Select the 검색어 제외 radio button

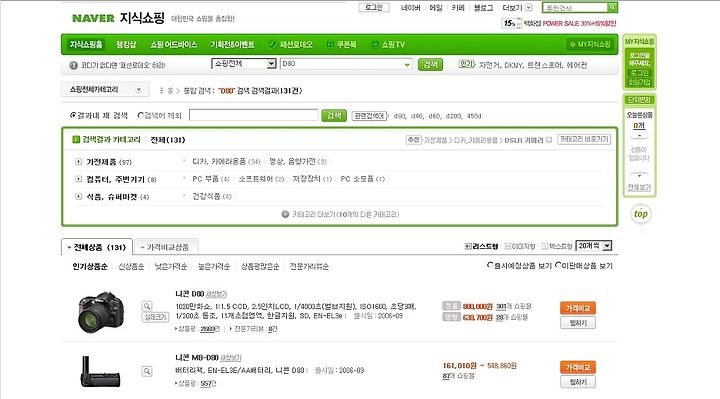pos(141,115)
